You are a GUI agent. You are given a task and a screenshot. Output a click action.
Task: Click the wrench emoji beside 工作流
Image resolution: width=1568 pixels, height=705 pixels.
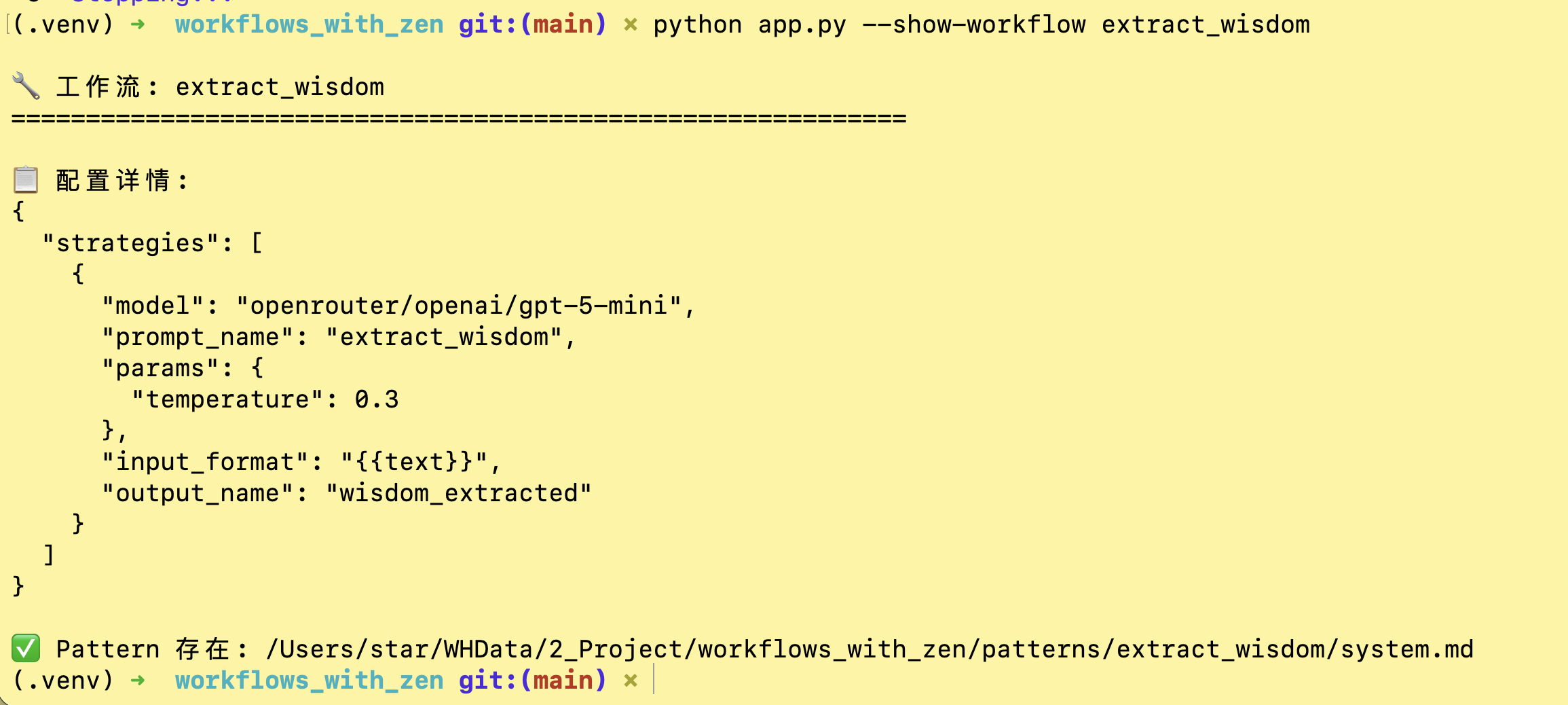[x=26, y=87]
